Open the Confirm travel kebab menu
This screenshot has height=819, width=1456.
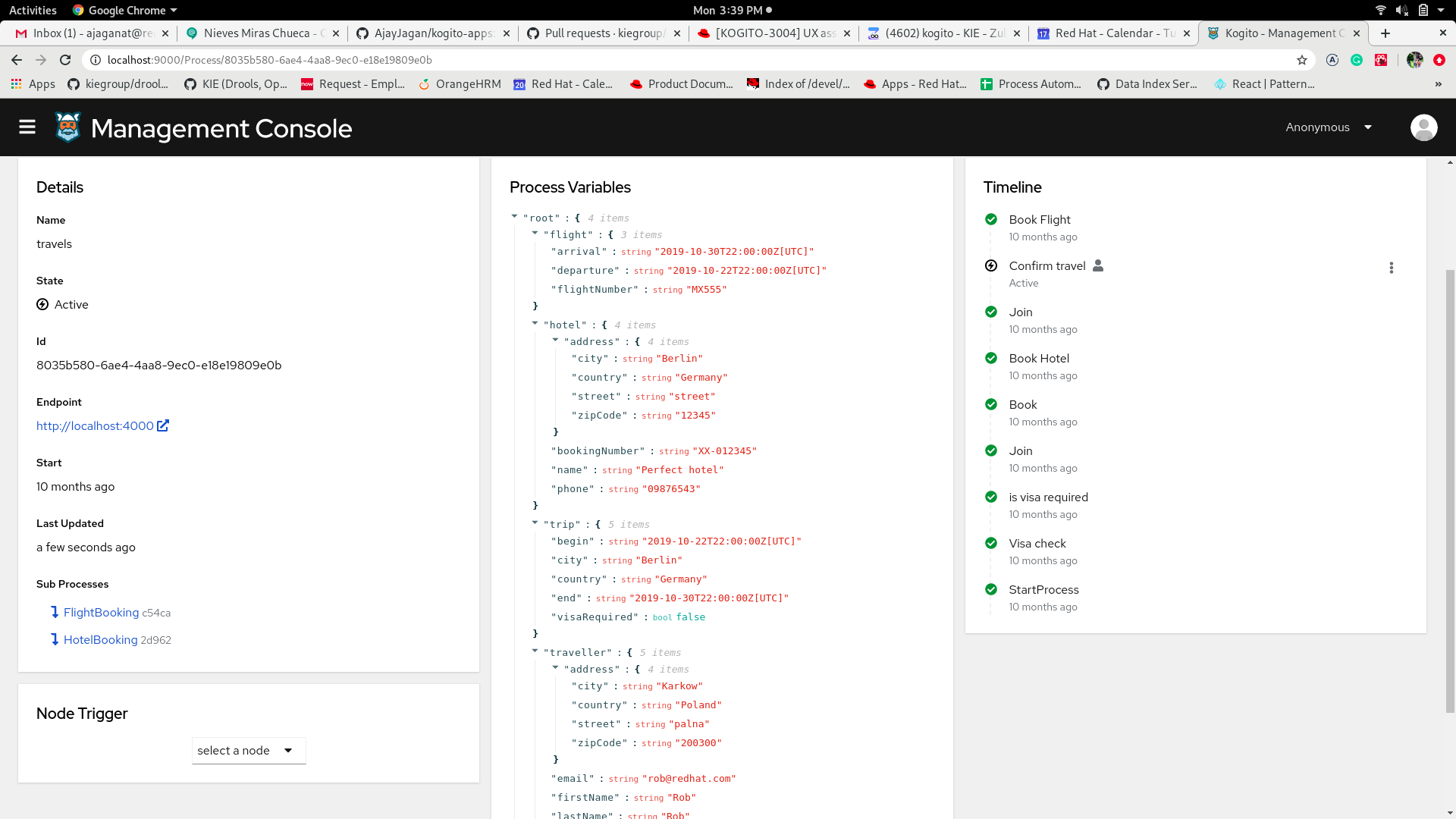point(1391,268)
